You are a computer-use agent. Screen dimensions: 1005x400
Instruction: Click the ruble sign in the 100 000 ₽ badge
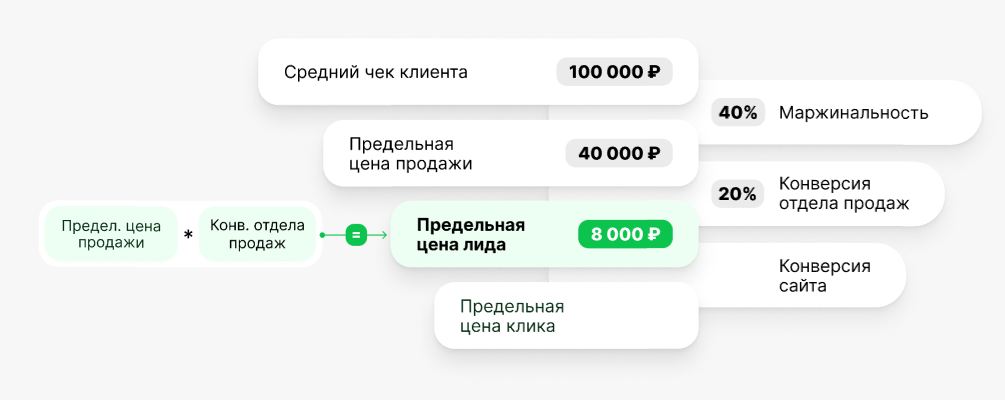pyautogui.click(x=654, y=72)
